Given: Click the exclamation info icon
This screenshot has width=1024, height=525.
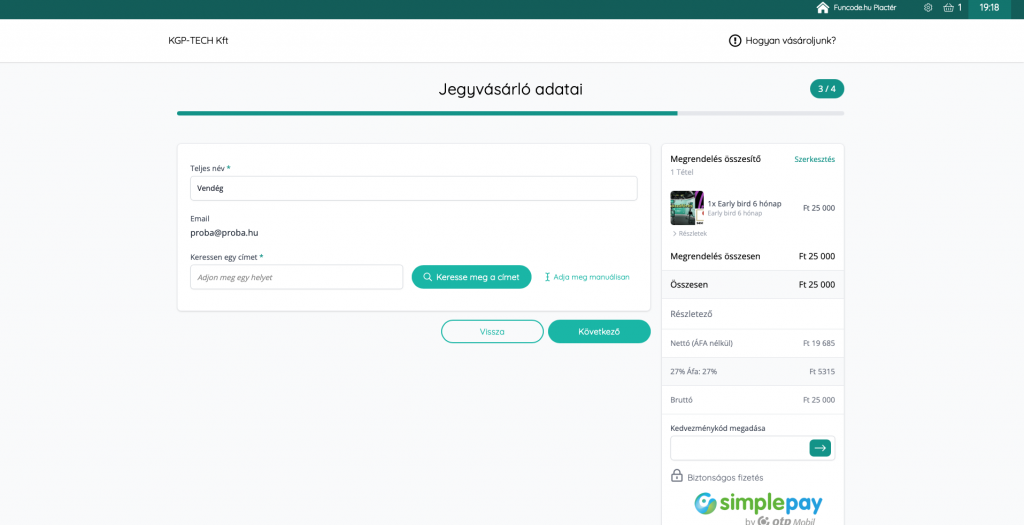Looking at the screenshot, I should click(735, 41).
